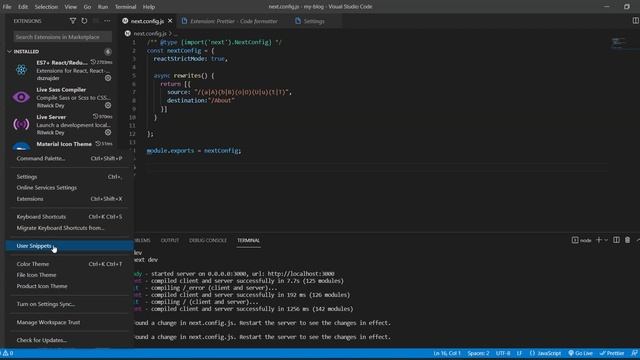Open the manage gear for Live Server

point(108,132)
